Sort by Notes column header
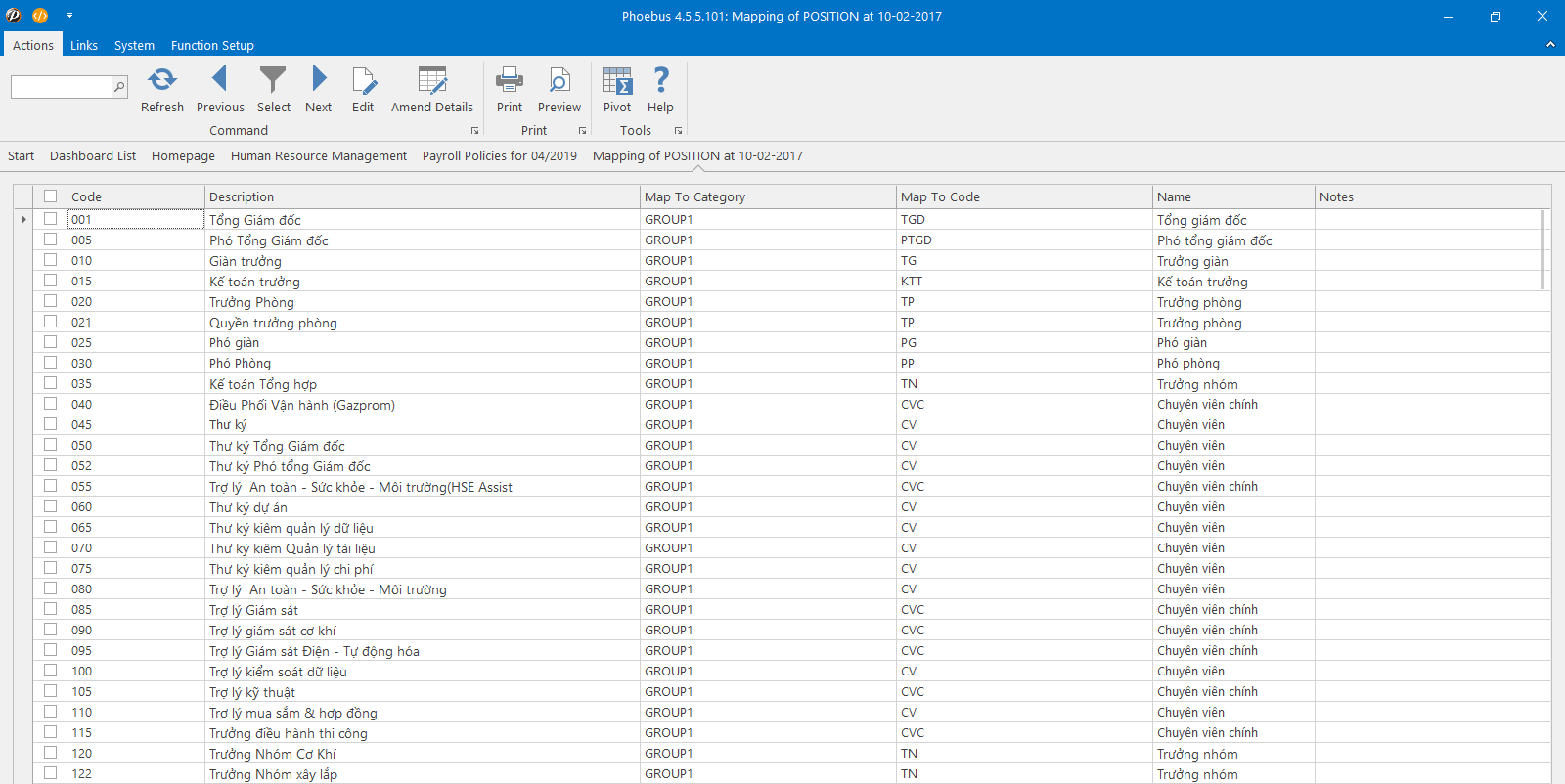Screen dimensions: 1565x784 pos(1433,196)
